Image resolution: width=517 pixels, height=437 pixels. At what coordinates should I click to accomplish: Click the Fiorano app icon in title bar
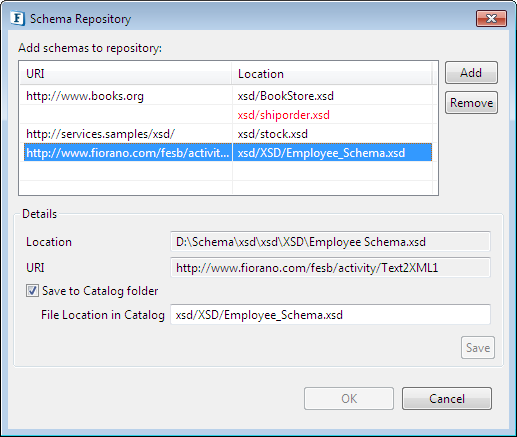click(17, 18)
